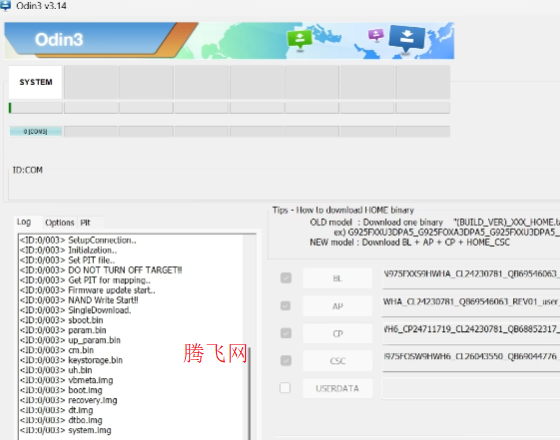
Task: Click the empty USERDATA path field
Action: (x=471, y=388)
